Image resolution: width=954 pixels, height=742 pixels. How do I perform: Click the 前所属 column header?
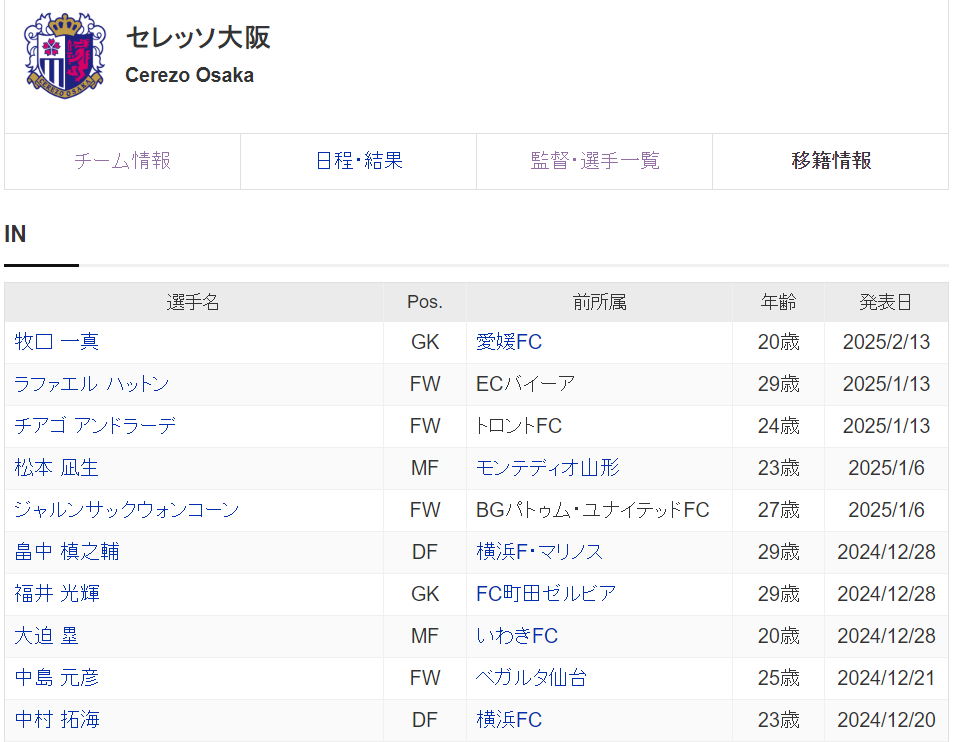click(x=599, y=302)
